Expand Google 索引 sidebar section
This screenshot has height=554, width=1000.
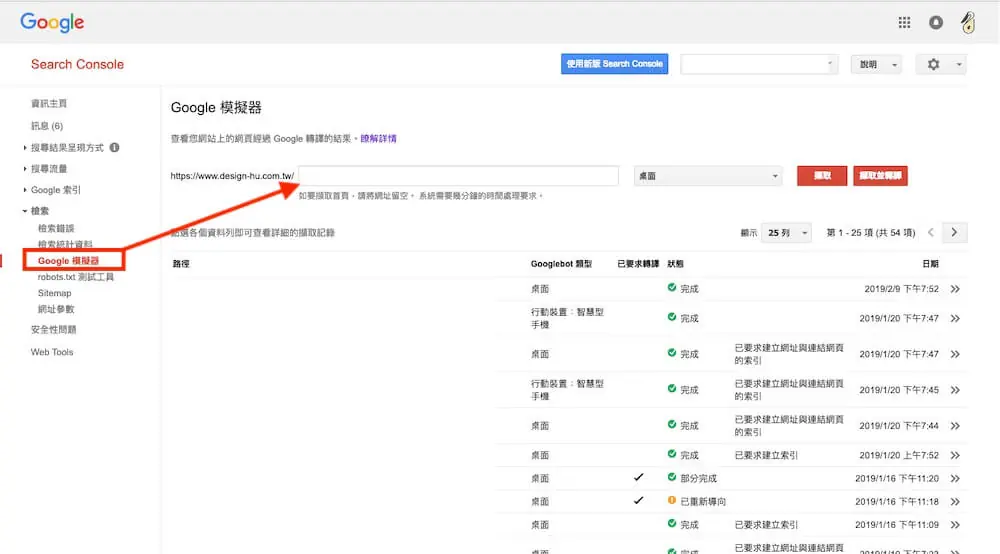click(24, 190)
